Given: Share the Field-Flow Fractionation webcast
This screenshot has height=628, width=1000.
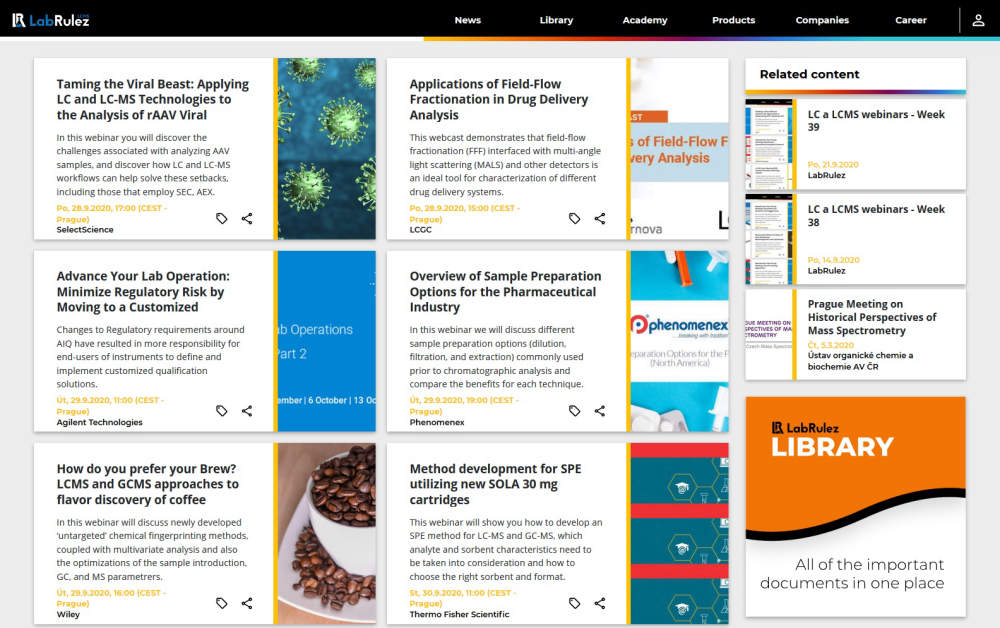Looking at the screenshot, I should coord(600,219).
